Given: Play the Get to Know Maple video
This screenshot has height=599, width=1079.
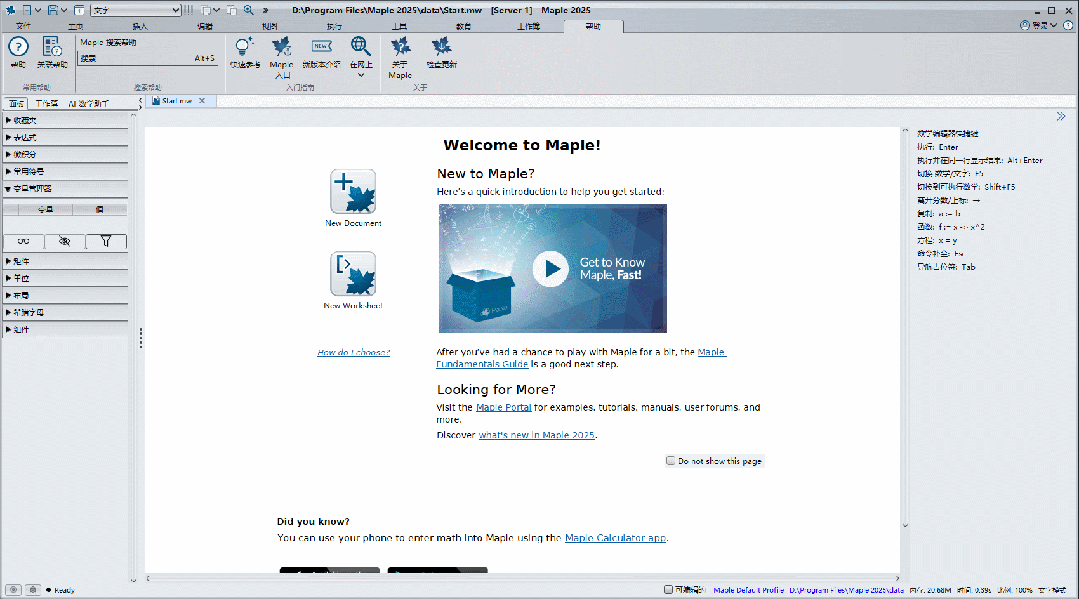Looking at the screenshot, I should (551, 269).
